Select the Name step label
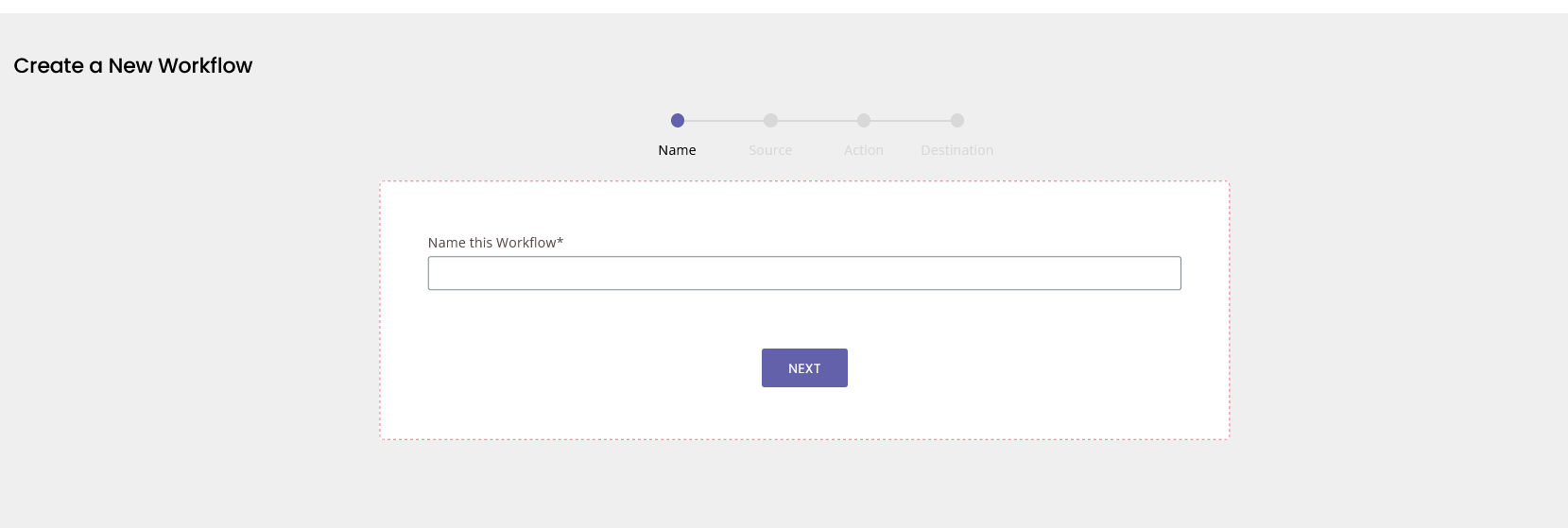Screen dimensions: 1568x528 [x=677, y=150]
